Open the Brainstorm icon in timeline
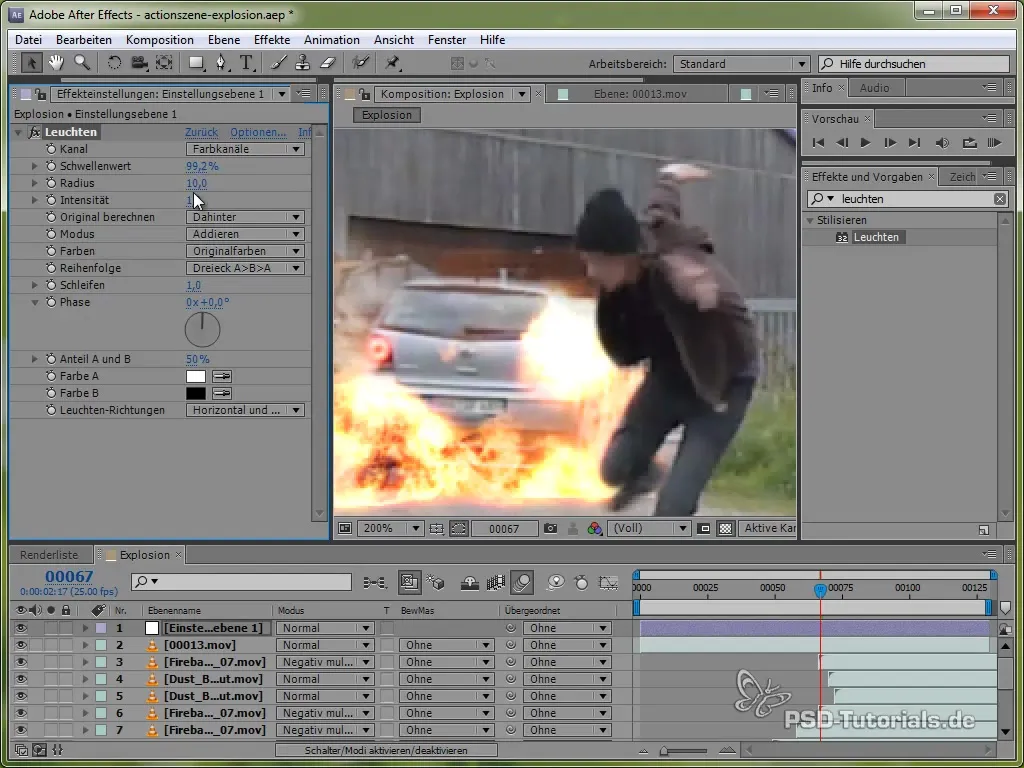The width and height of the screenshot is (1024, 768). pyautogui.click(x=556, y=582)
